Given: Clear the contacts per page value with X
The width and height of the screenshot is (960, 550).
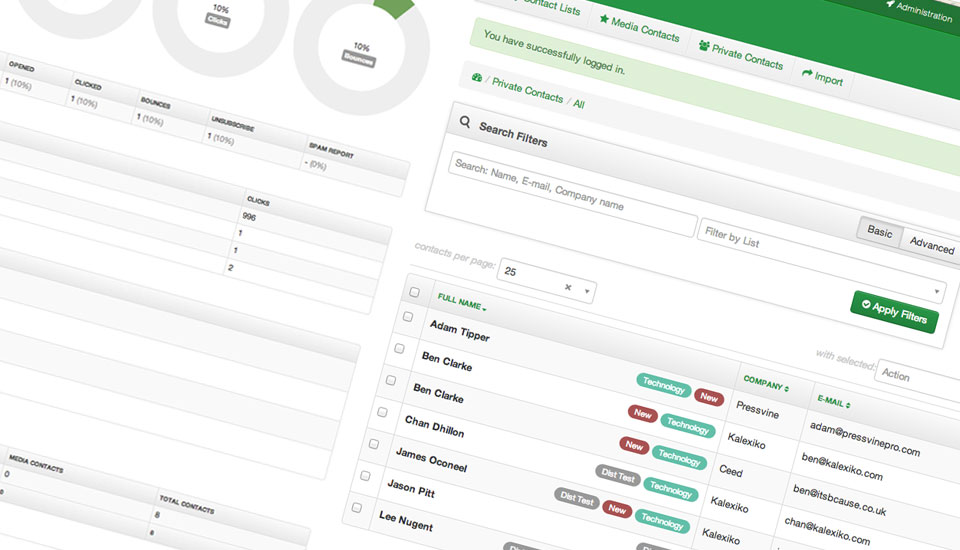Looking at the screenshot, I should [x=568, y=287].
